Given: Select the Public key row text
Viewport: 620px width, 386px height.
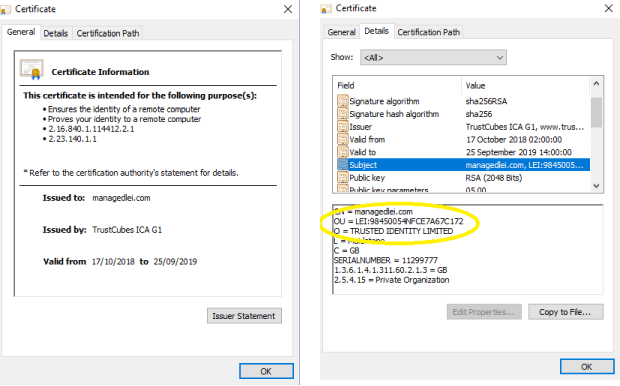Looking at the screenshot, I should tap(367, 178).
